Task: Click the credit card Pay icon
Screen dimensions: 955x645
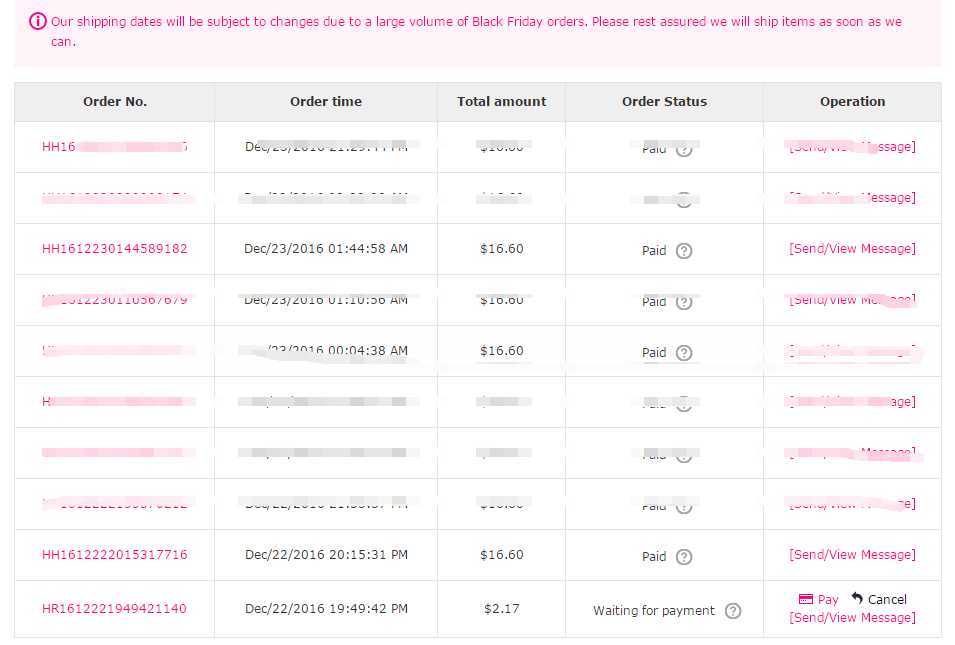Action: tap(805, 599)
